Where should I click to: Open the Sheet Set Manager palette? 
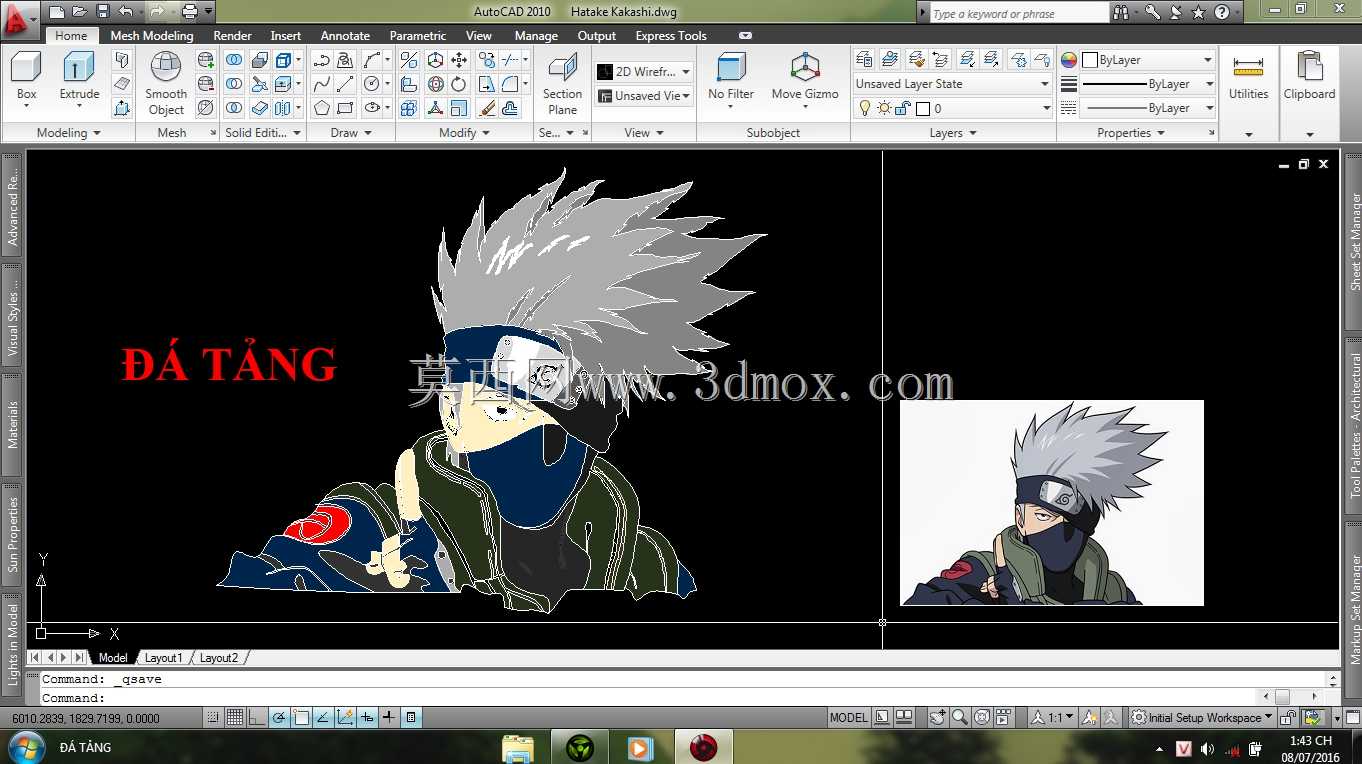tap(1355, 241)
